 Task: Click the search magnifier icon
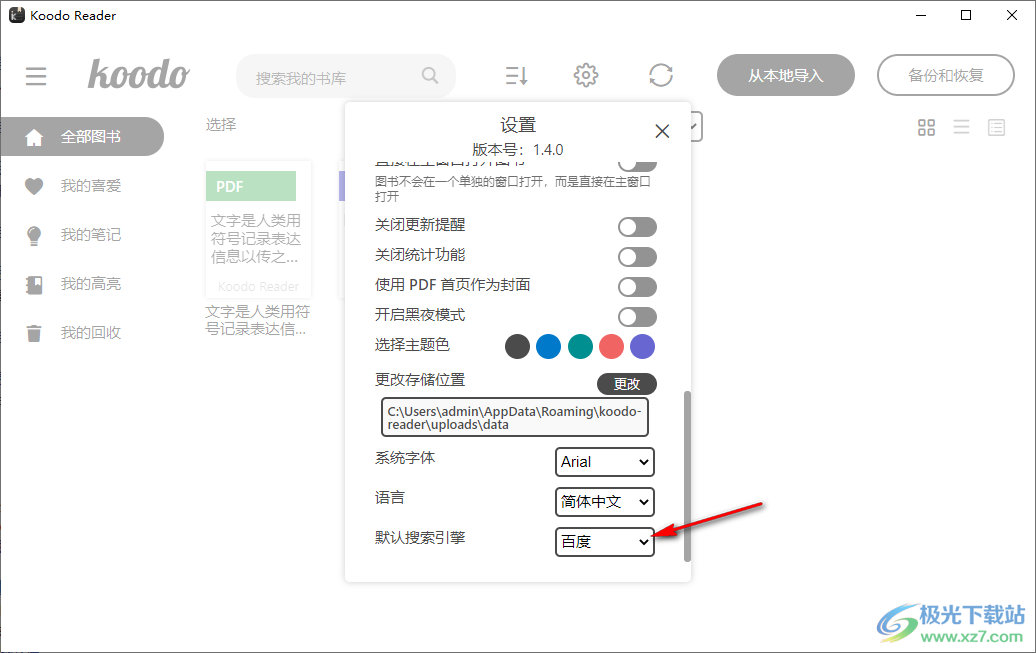pyautogui.click(x=430, y=75)
